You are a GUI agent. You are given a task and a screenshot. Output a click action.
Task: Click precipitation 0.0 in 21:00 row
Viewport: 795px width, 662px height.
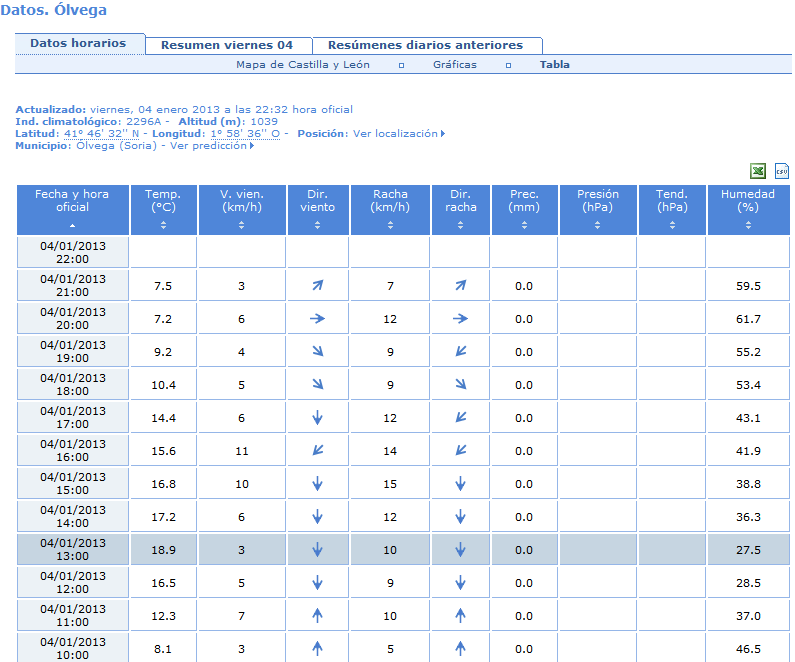click(x=524, y=286)
